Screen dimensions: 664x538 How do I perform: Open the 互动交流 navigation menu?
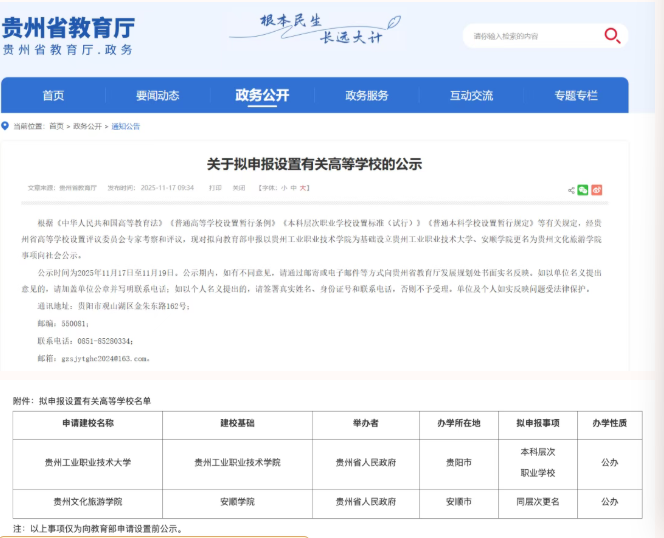[x=471, y=96]
